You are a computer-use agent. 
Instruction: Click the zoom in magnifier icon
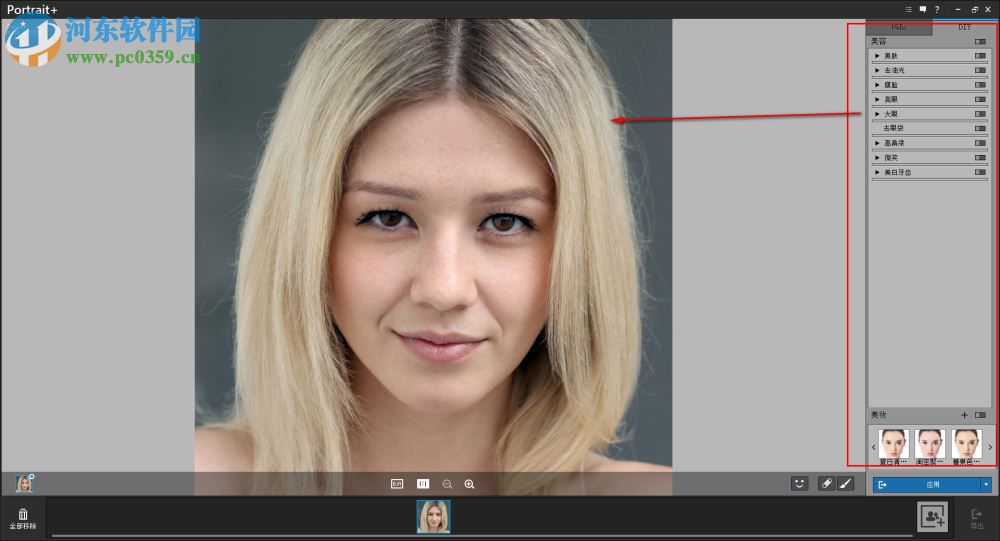(x=469, y=484)
